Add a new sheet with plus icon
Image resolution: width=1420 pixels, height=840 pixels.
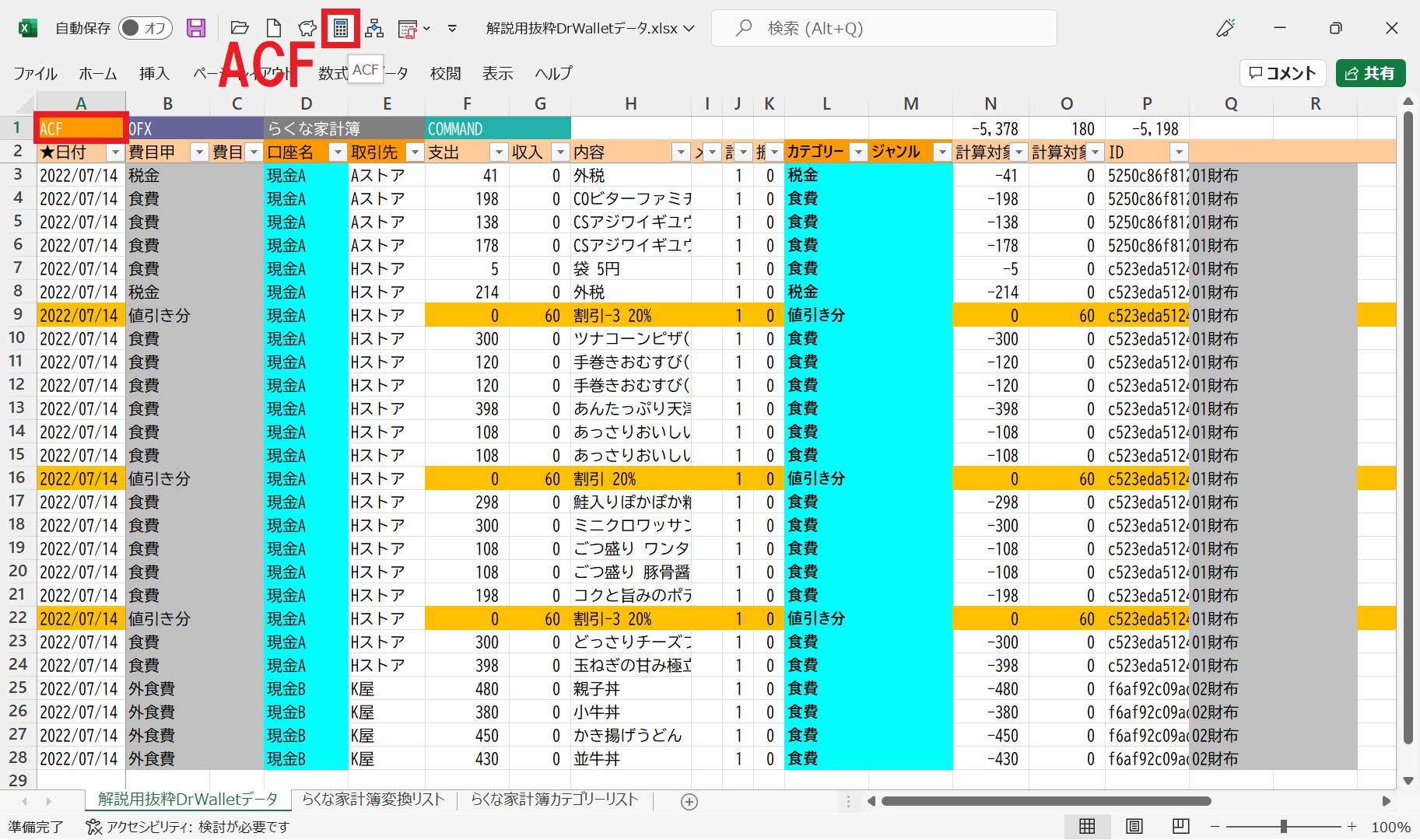click(689, 801)
